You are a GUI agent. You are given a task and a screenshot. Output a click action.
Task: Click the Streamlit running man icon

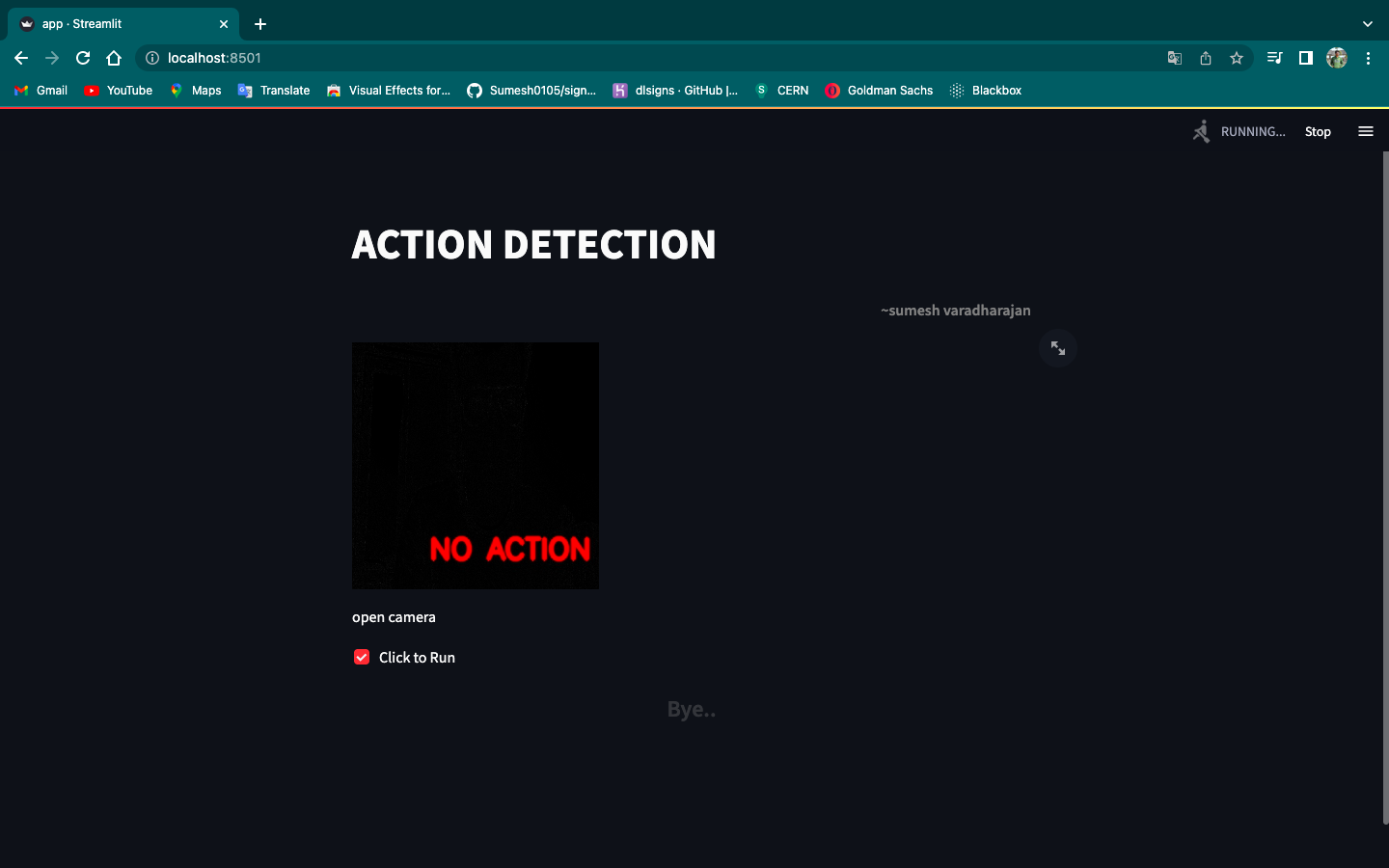(x=1201, y=131)
